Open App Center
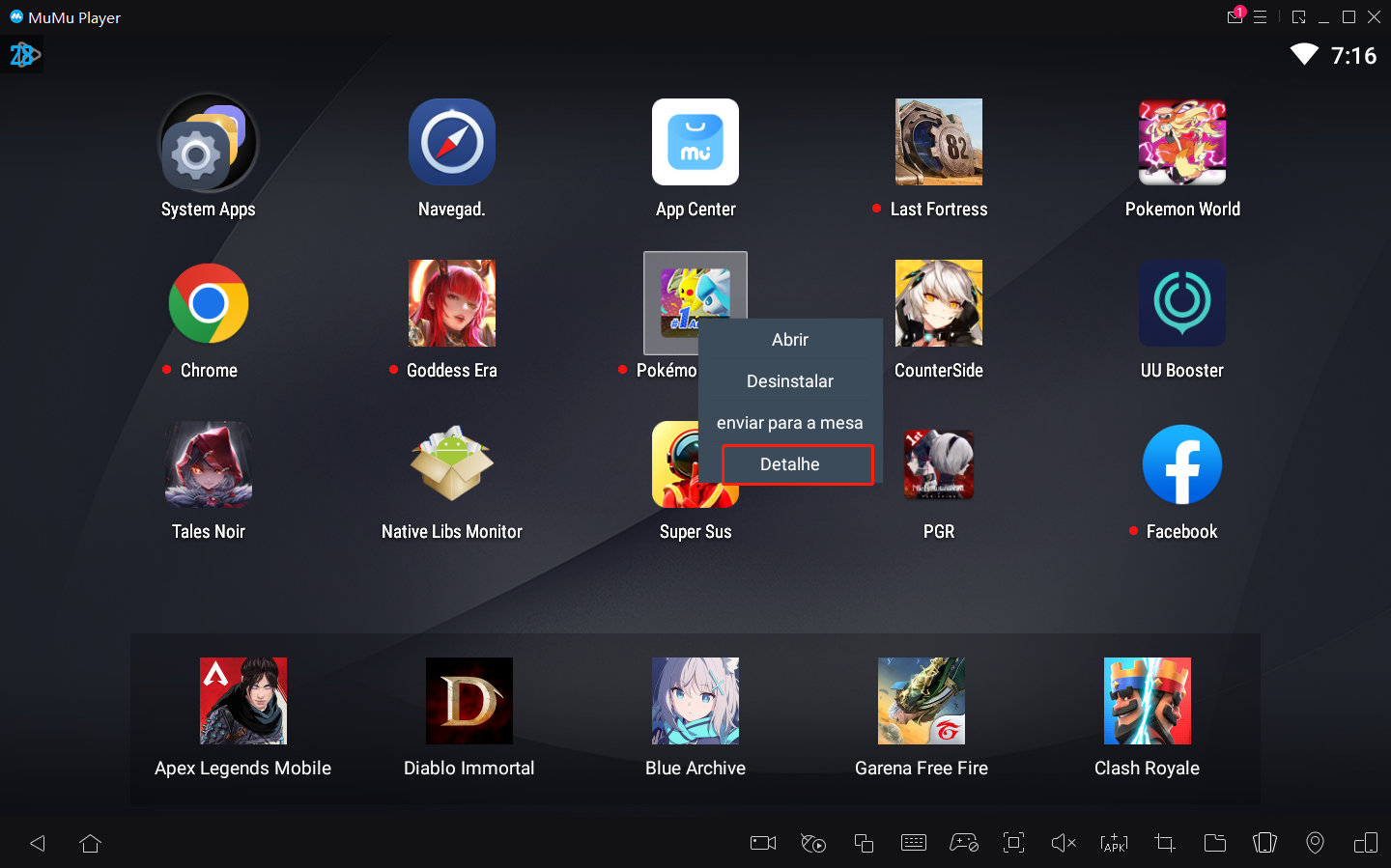 pyautogui.click(x=695, y=142)
